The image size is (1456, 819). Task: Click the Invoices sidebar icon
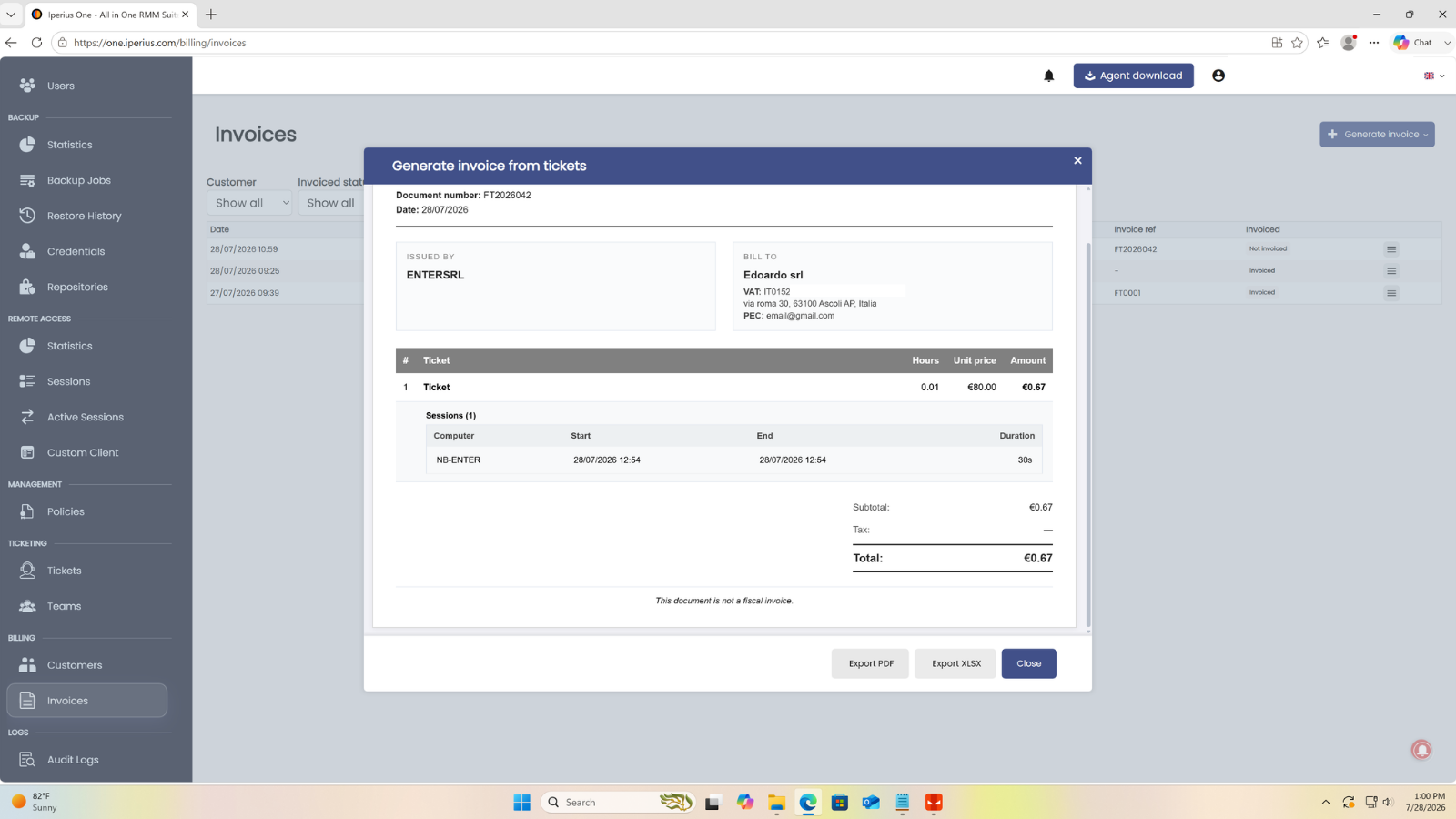(x=27, y=701)
